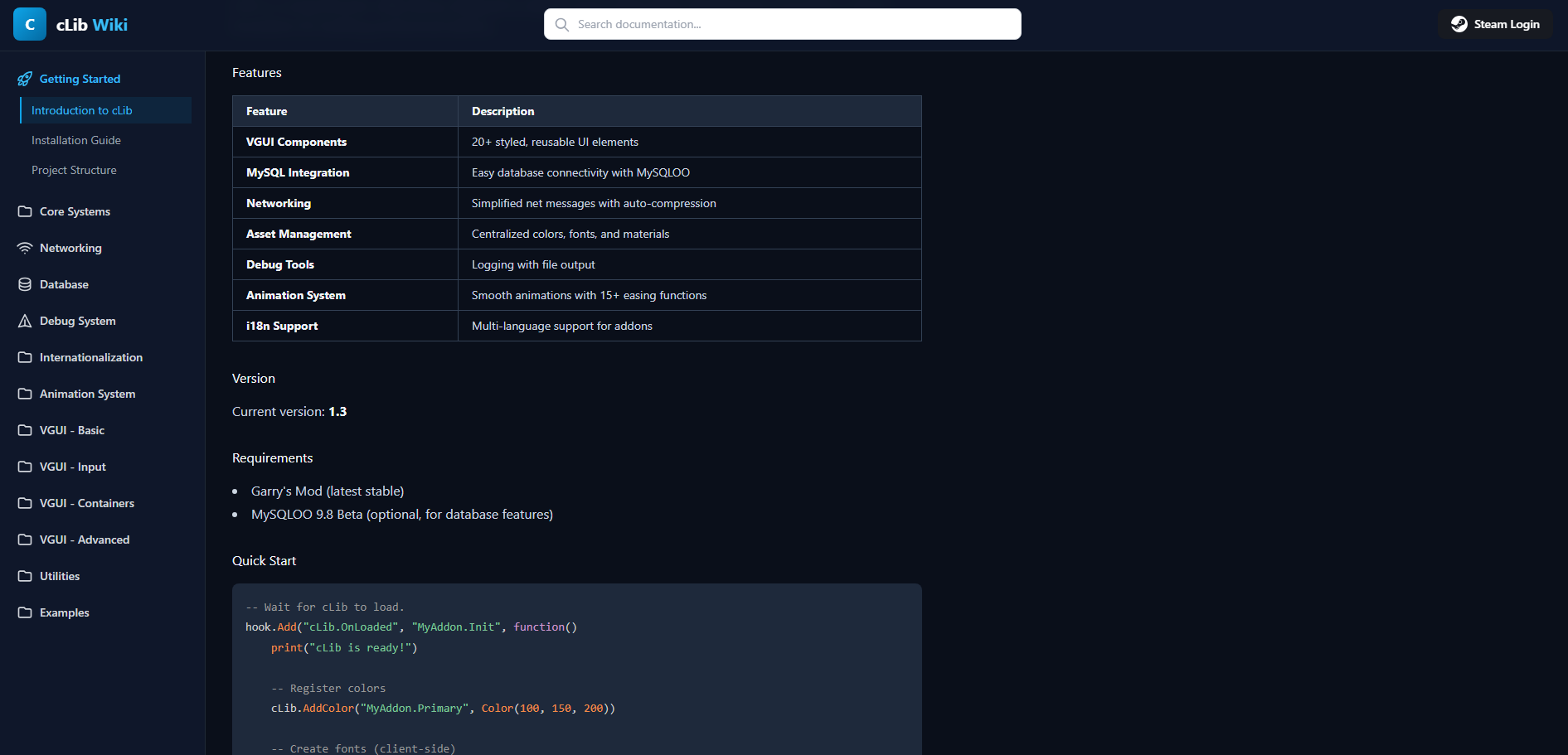The width and height of the screenshot is (1568, 755).
Task: Click the Quick Start heading
Action: tap(264, 561)
